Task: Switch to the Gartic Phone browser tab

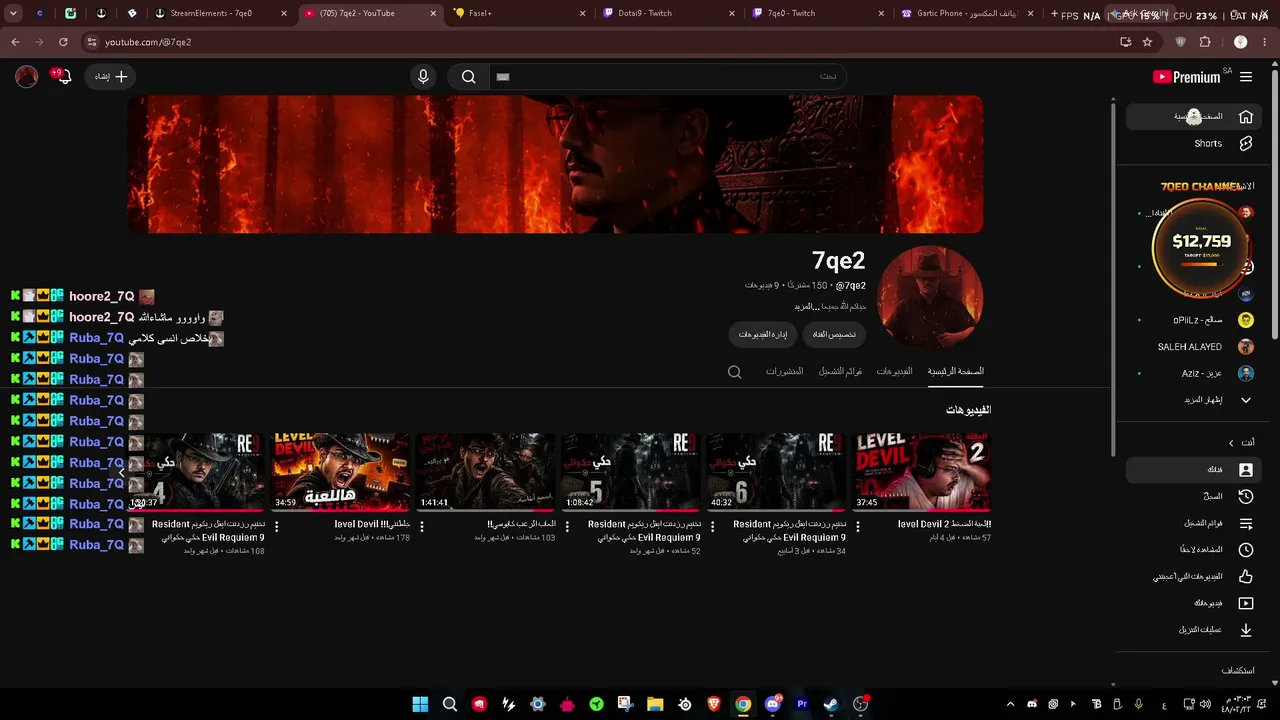Action: click(966, 14)
